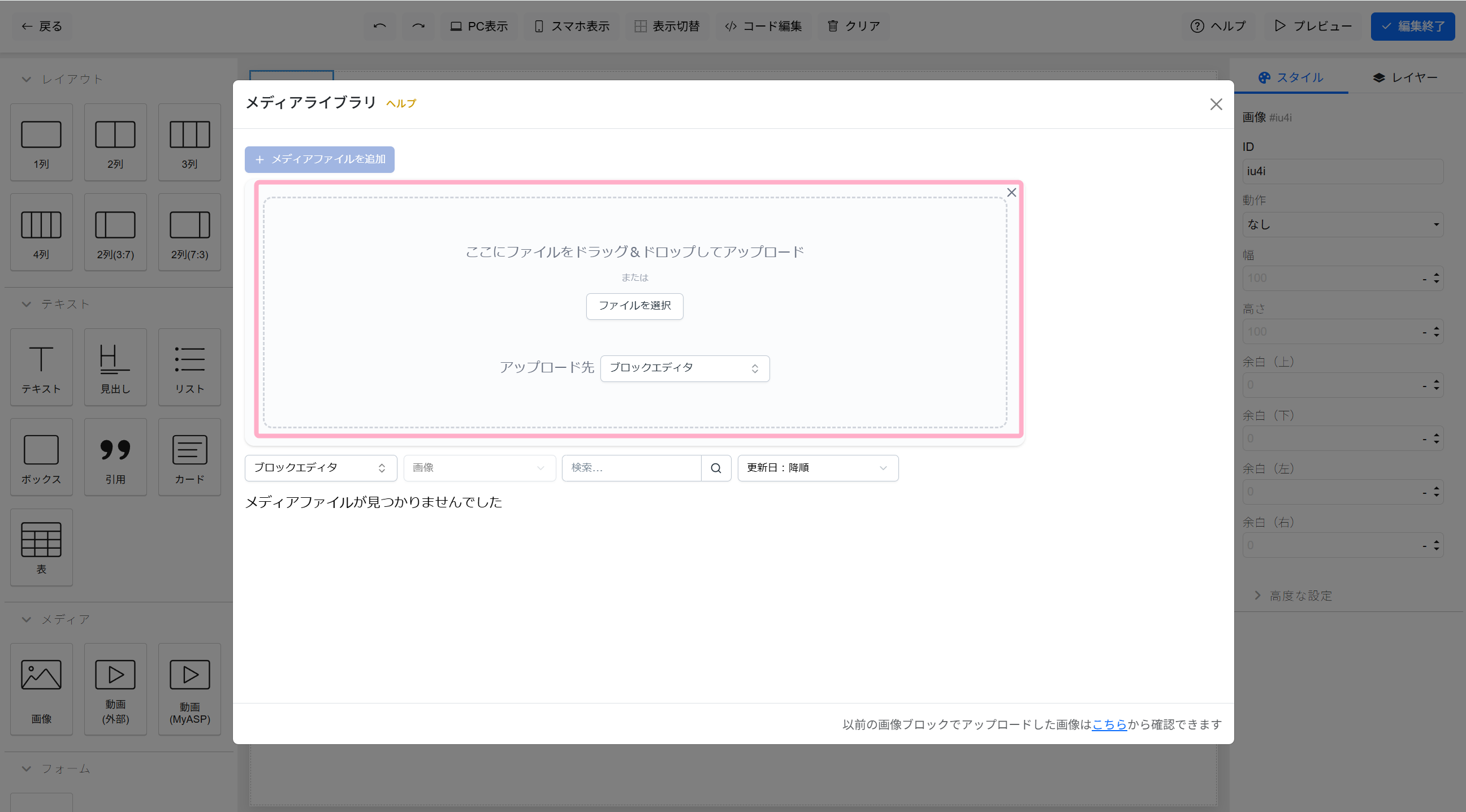This screenshot has width=1466, height=812.
Task: Select the 動画(外部) video block
Action: (x=115, y=689)
